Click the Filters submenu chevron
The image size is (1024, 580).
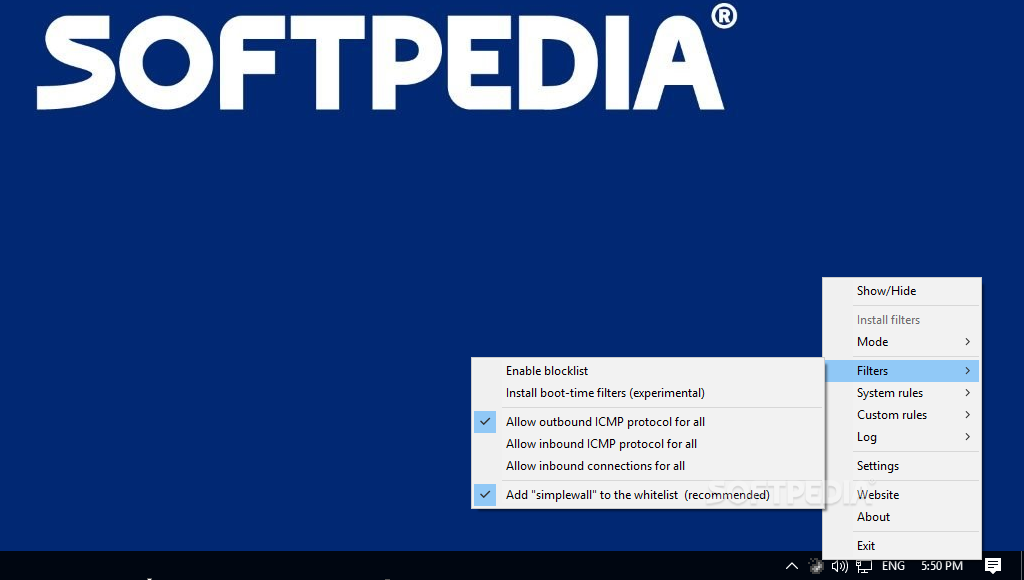tap(967, 370)
